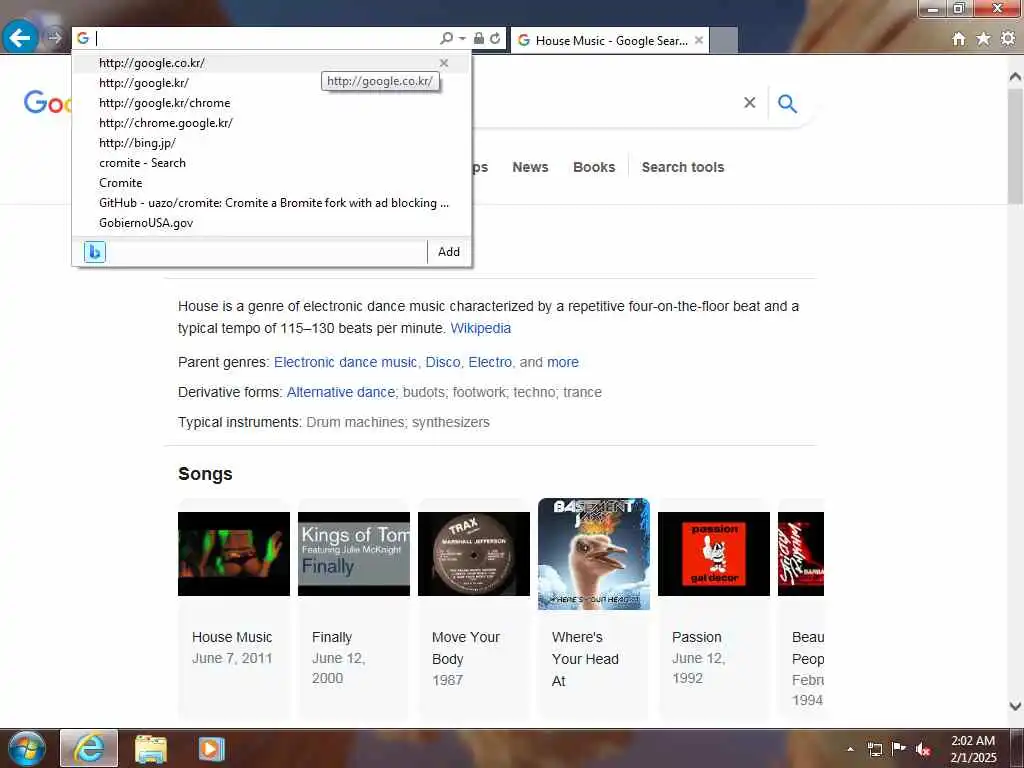
Task: Open Finally Kings of Tomorrow thumbnail
Action: coord(354,554)
